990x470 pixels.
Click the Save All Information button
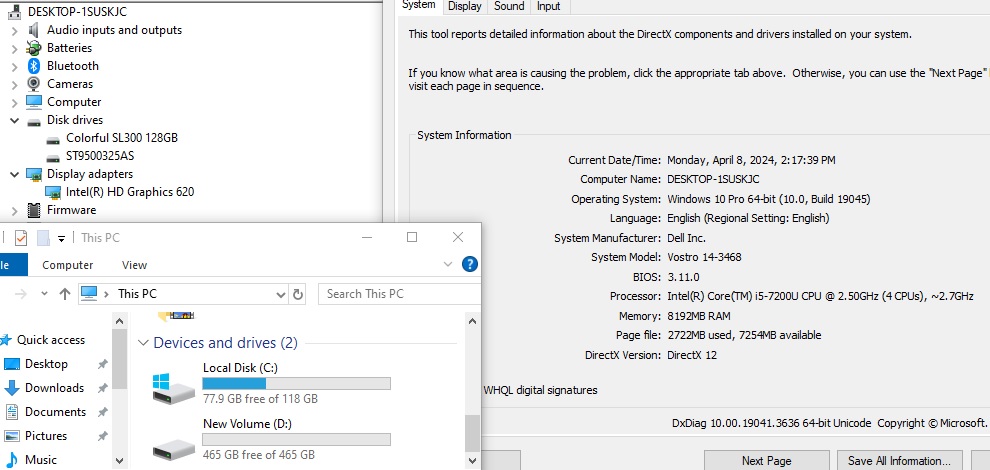coord(898,460)
